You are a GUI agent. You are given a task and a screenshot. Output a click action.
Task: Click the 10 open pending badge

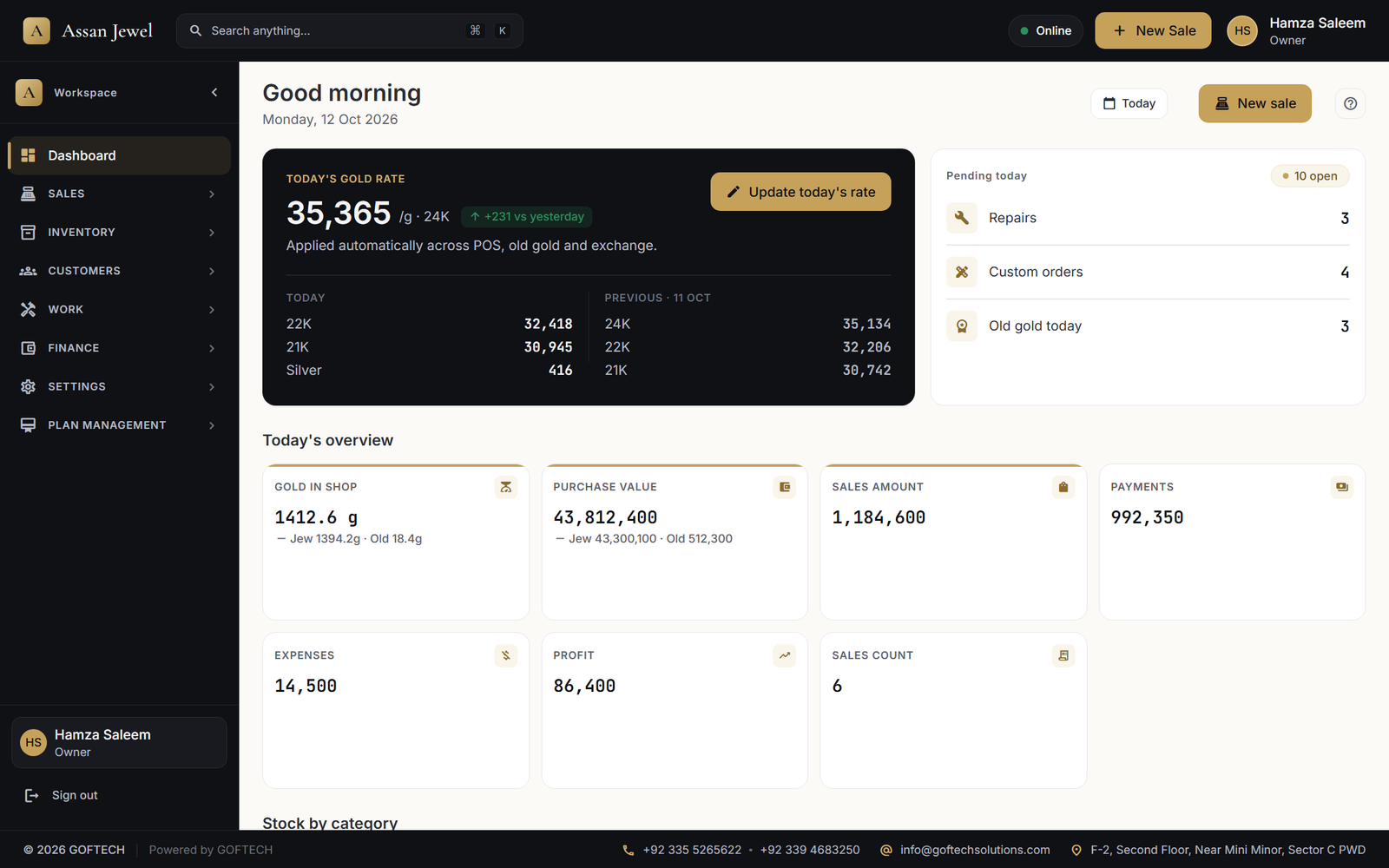[x=1310, y=176]
